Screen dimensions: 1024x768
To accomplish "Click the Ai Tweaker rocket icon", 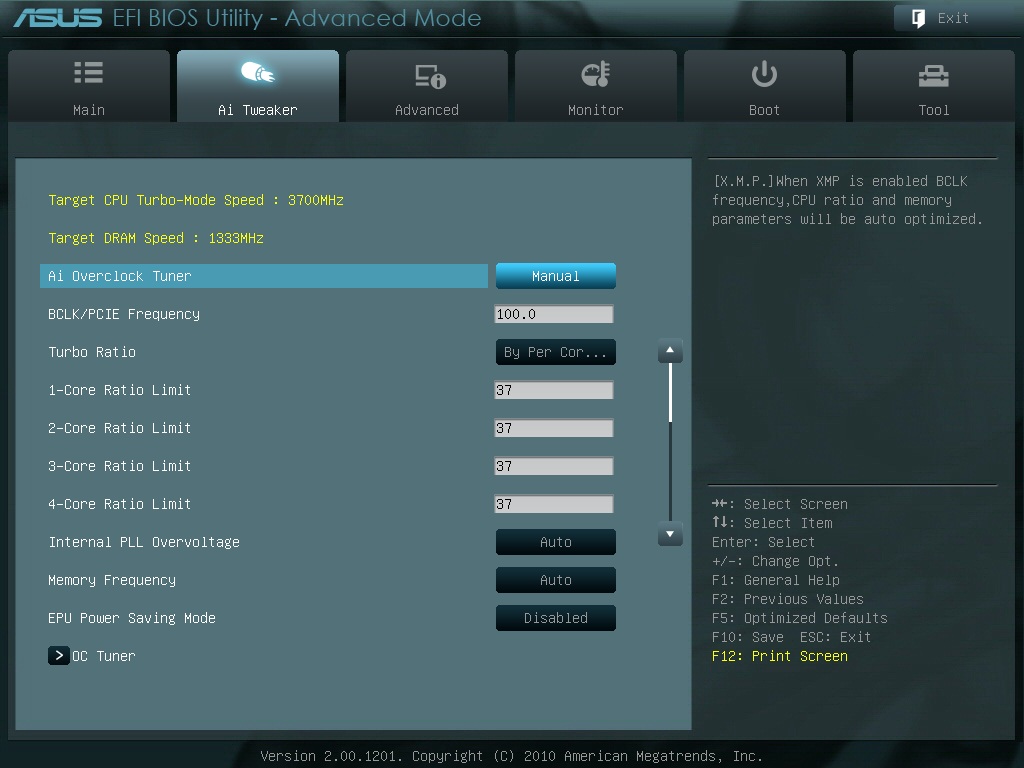I will tap(258, 73).
